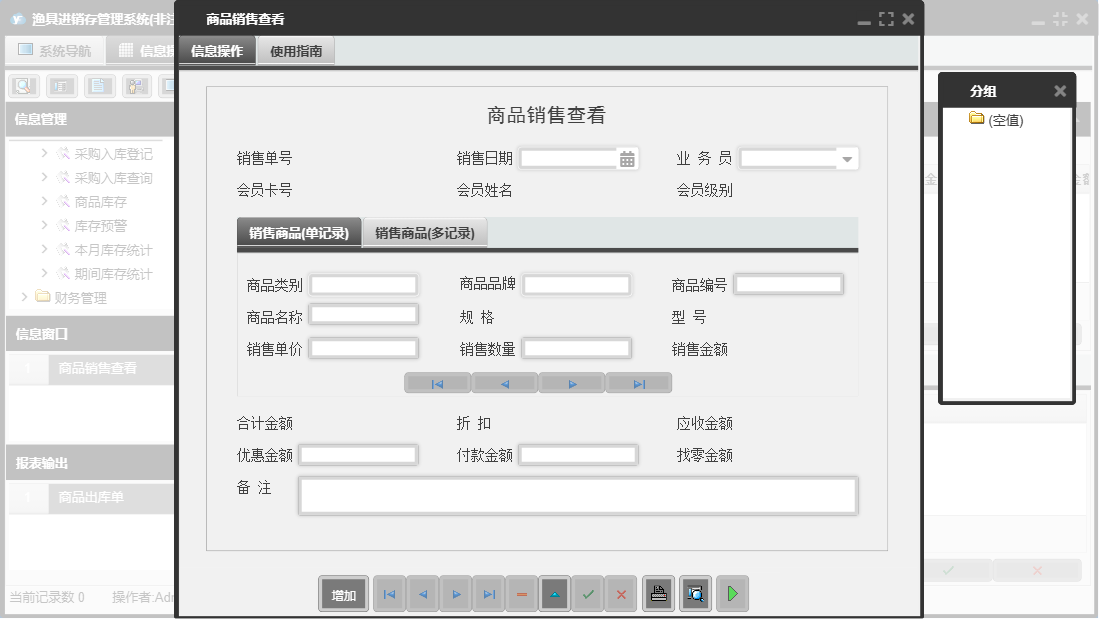Click the blue edit triangle icon
Viewport: 1099px width, 620px height.
pyautogui.click(x=554, y=593)
